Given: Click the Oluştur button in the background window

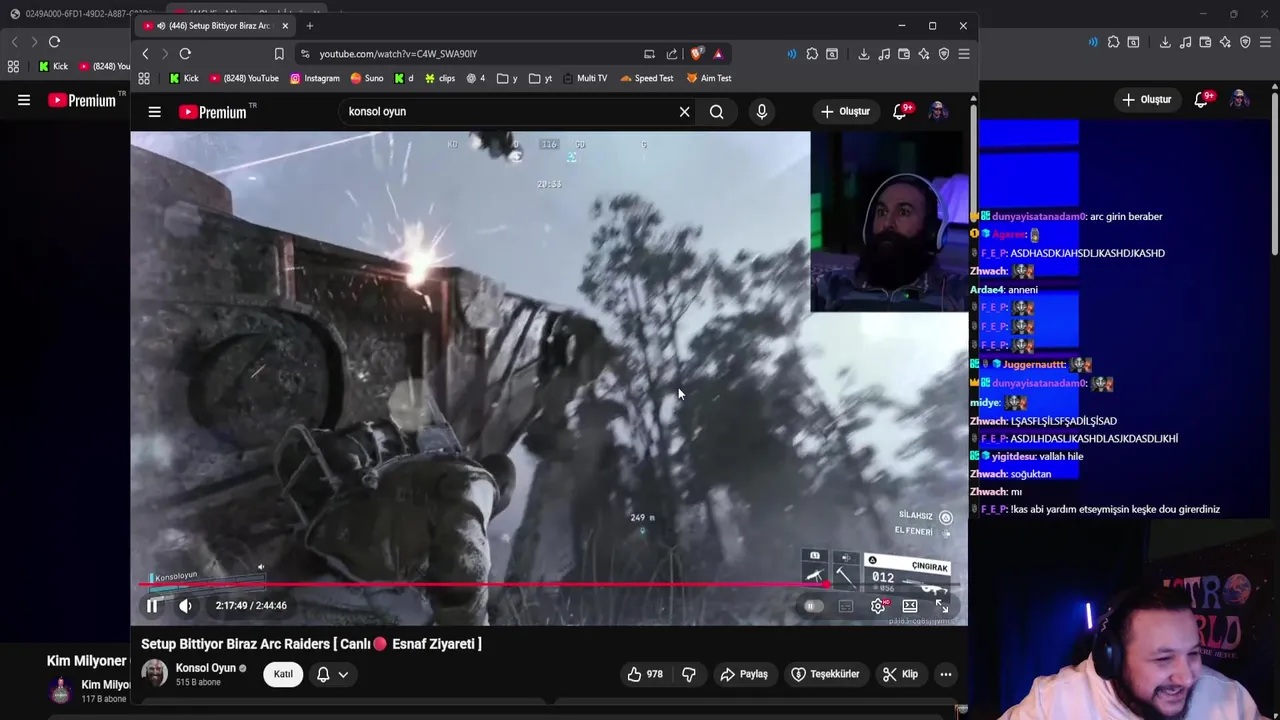Looking at the screenshot, I should [1146, 99].
